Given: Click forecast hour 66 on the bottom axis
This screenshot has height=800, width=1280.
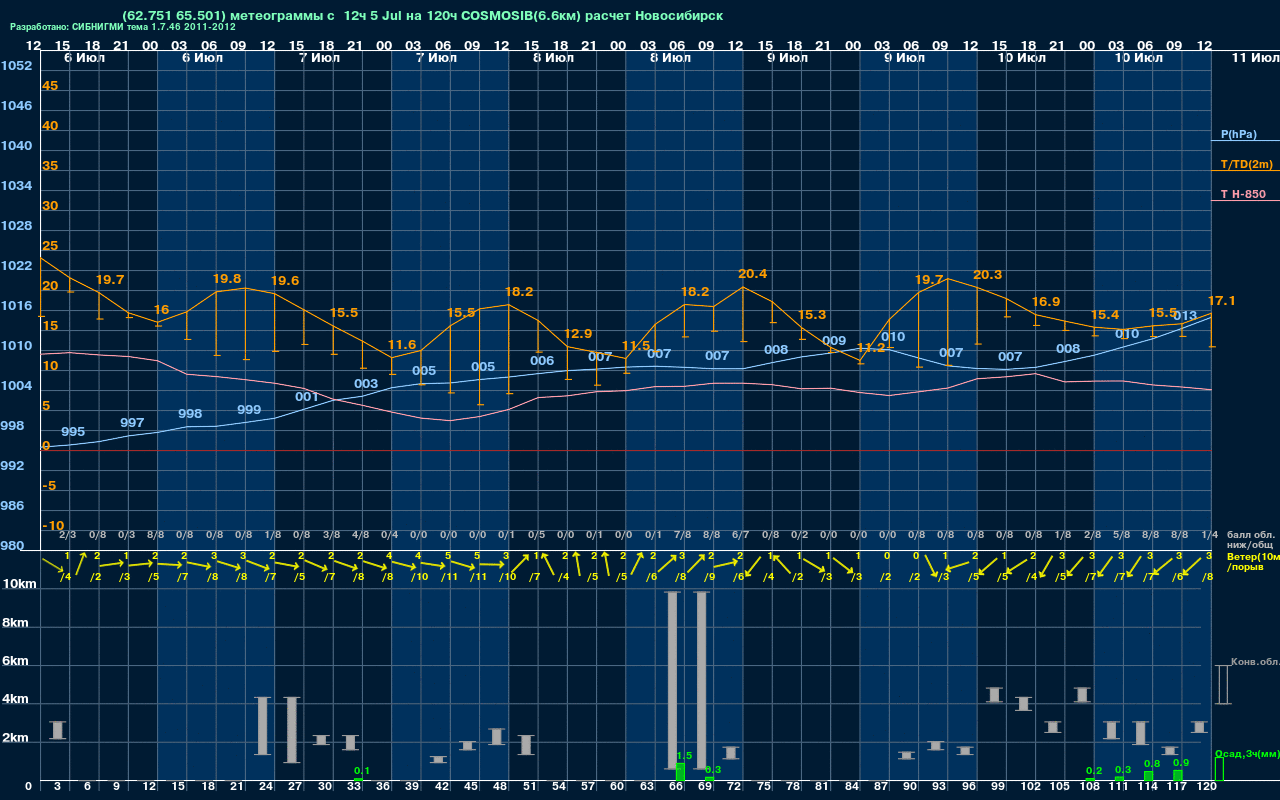Looking at the screenshot, I should (x=675, y=787).
